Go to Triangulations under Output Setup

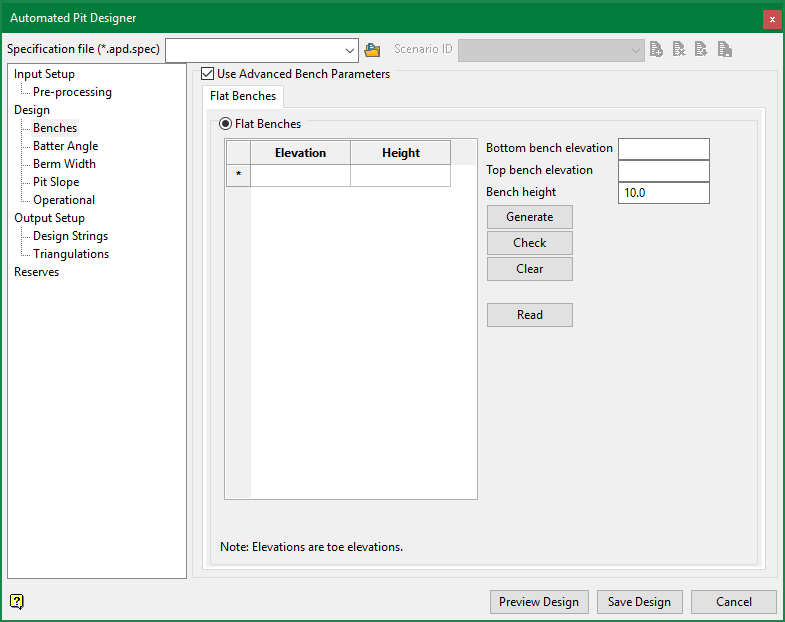pyautogui.click(x=71, y=254)
